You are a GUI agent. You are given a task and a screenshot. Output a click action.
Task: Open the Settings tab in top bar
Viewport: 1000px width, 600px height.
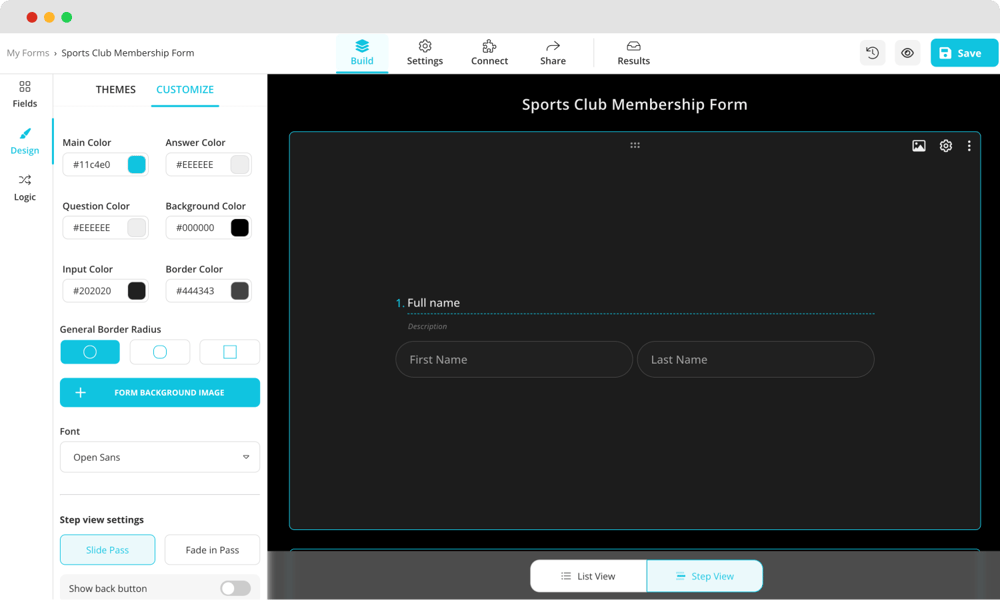(x=424, y=53)
